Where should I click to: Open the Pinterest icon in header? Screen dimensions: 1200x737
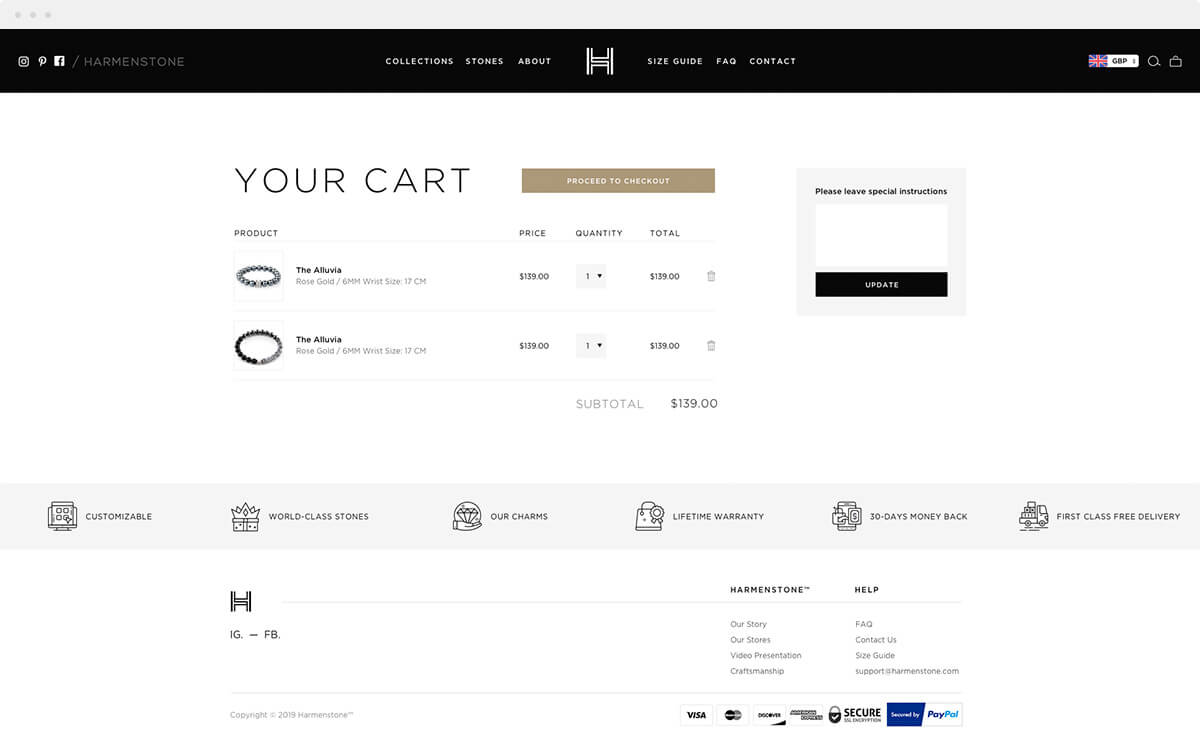(42, 61)
